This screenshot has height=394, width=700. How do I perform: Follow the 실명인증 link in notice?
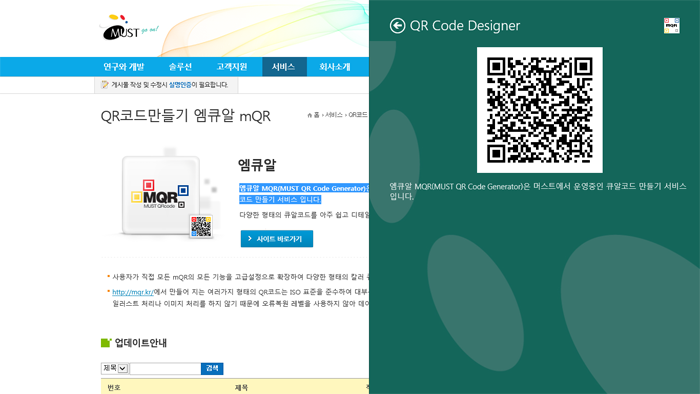pos(180,85)
